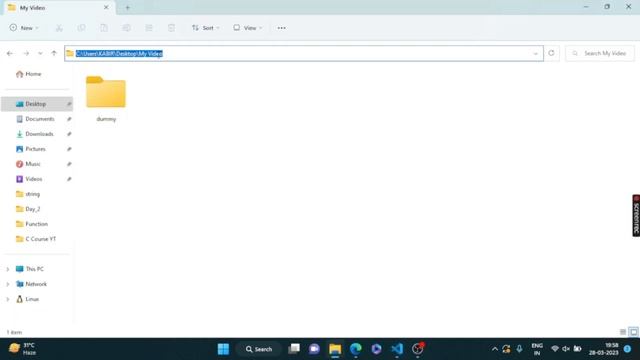Click the ENG IN language indicator

click(x=537, y=349)
